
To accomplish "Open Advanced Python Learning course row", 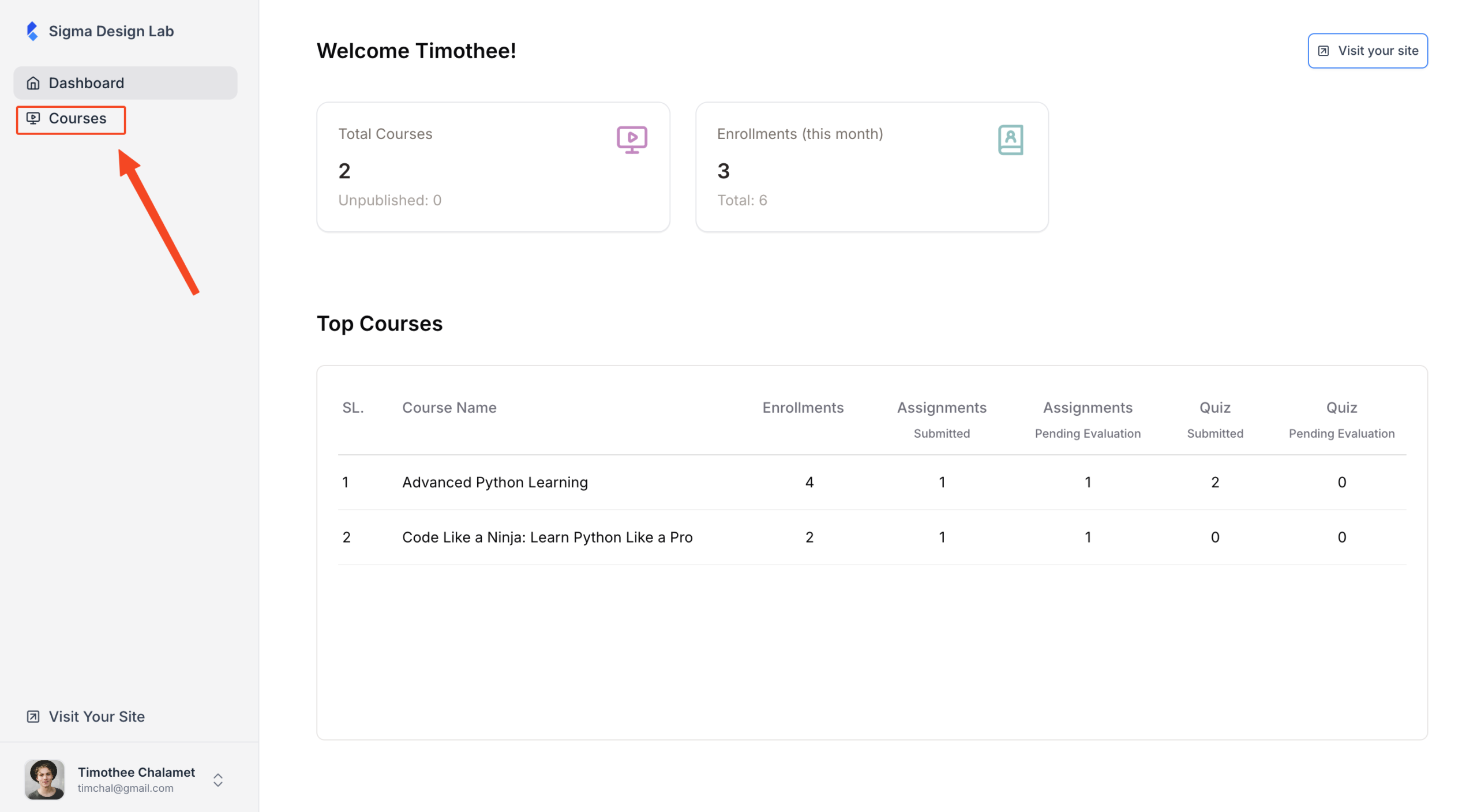I will pos(871,482).
